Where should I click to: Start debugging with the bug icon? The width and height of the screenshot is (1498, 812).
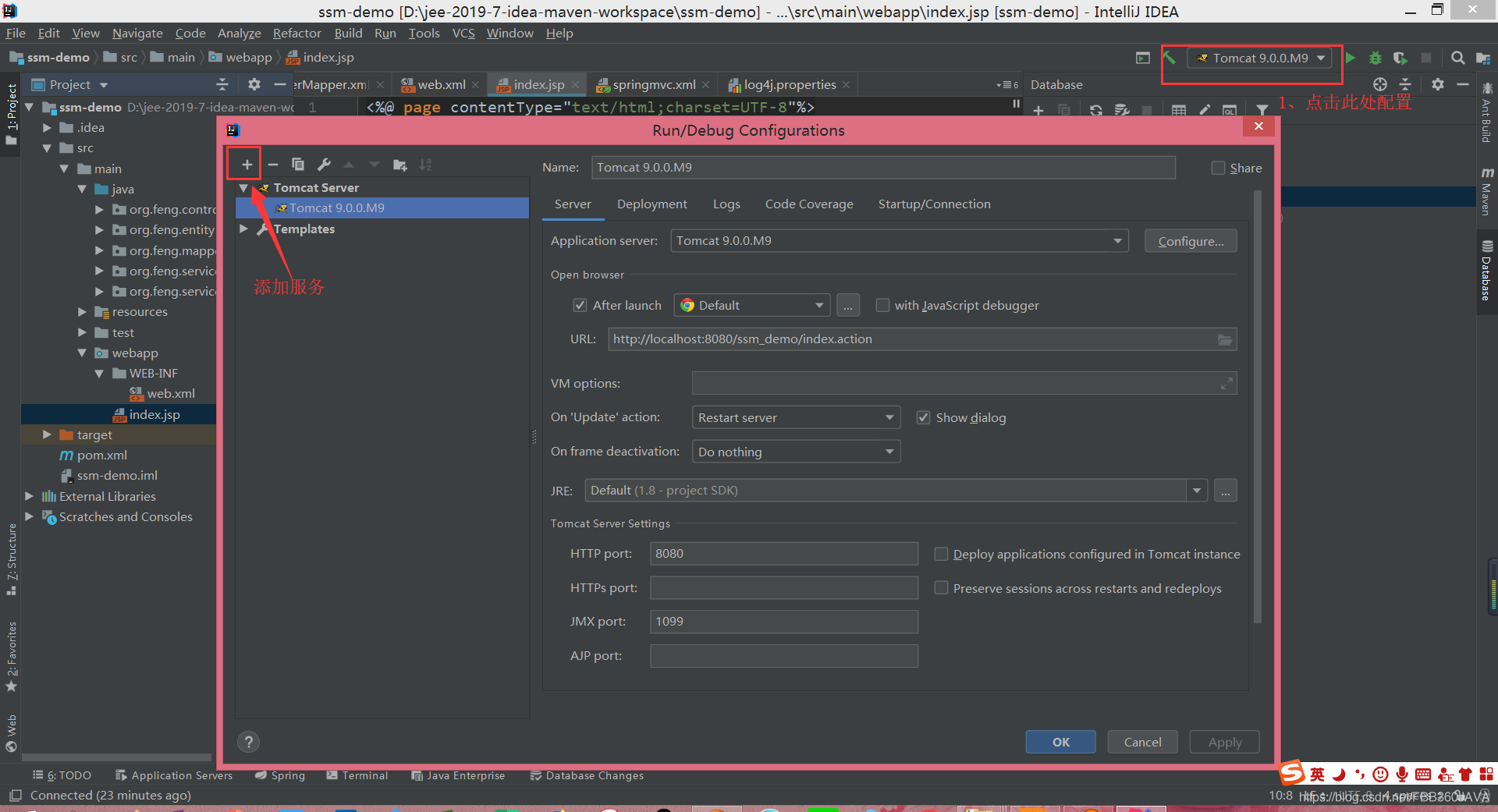[x=1376, y=58]
